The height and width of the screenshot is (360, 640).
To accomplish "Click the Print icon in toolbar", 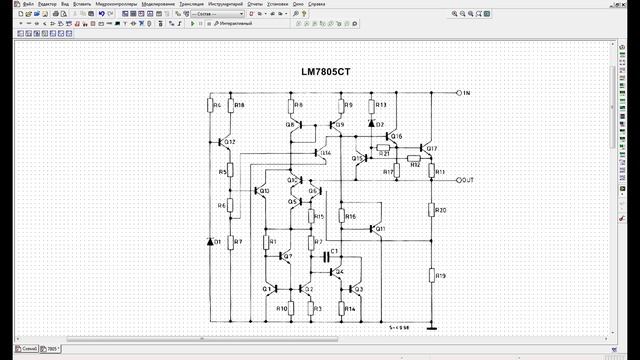I will point(56,14).
